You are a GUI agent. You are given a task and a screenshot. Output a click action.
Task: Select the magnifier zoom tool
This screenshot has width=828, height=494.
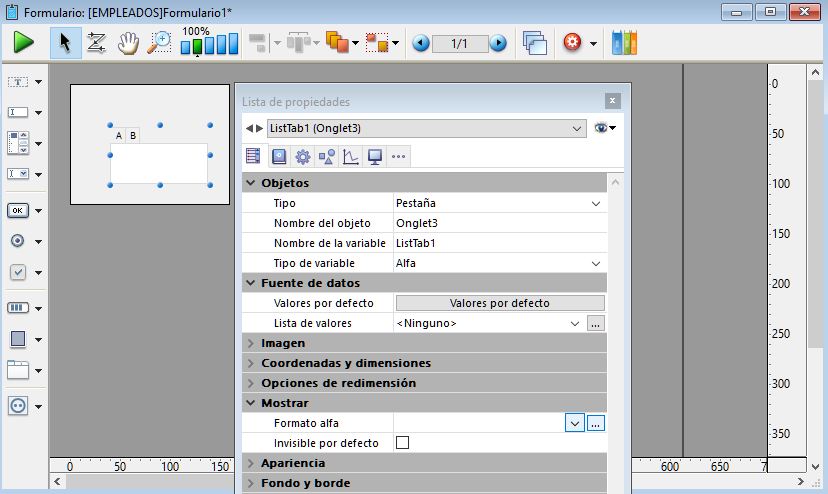pos(159,43)
